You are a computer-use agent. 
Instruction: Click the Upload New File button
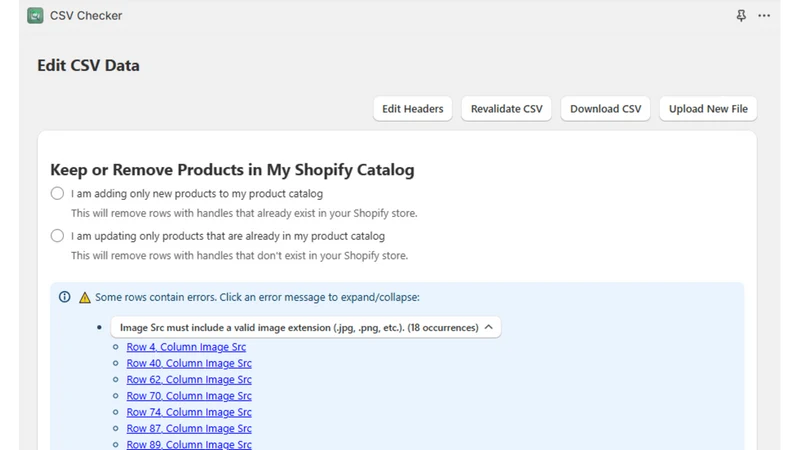[x=708, y=109]
